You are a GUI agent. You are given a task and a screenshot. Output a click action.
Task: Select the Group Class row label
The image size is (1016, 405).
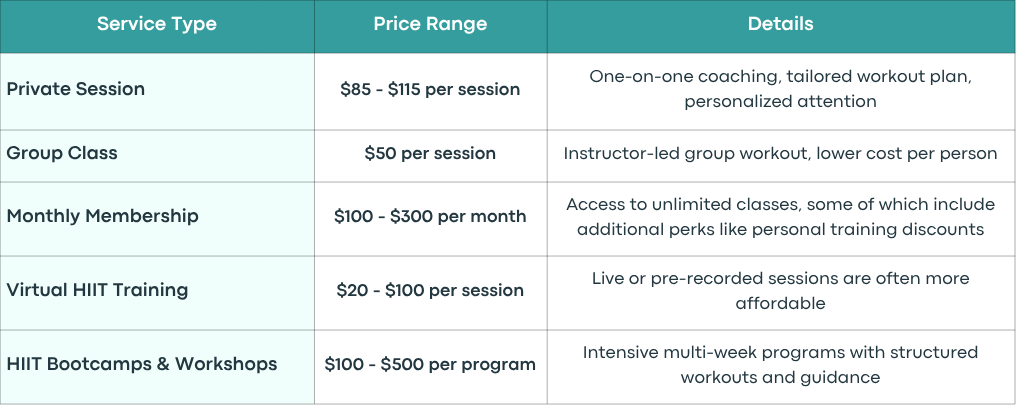coord(62,154)
